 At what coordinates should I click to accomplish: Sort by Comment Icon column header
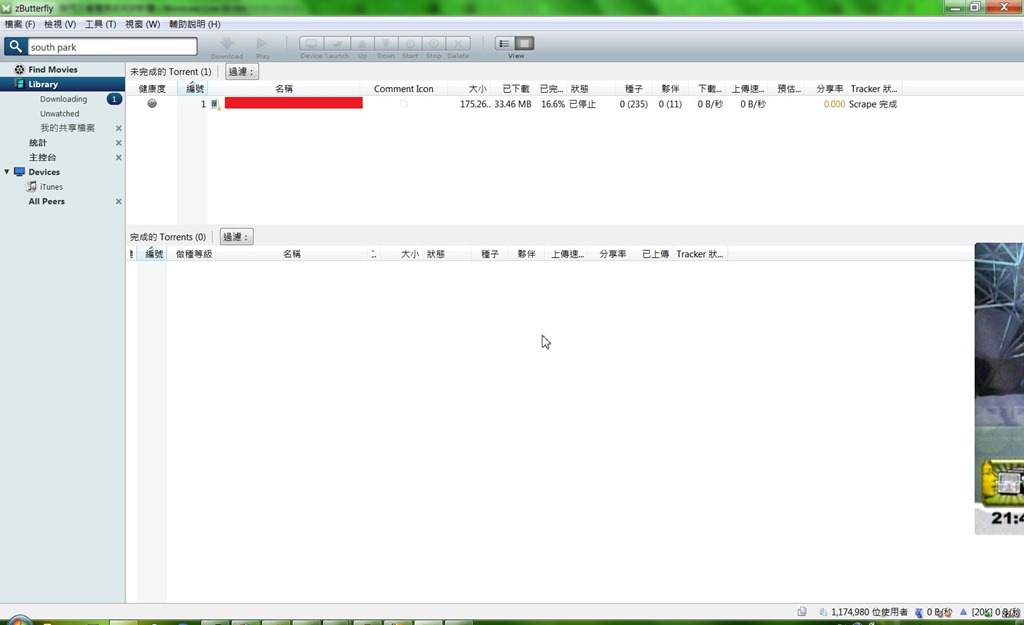(x=404, y=89)
